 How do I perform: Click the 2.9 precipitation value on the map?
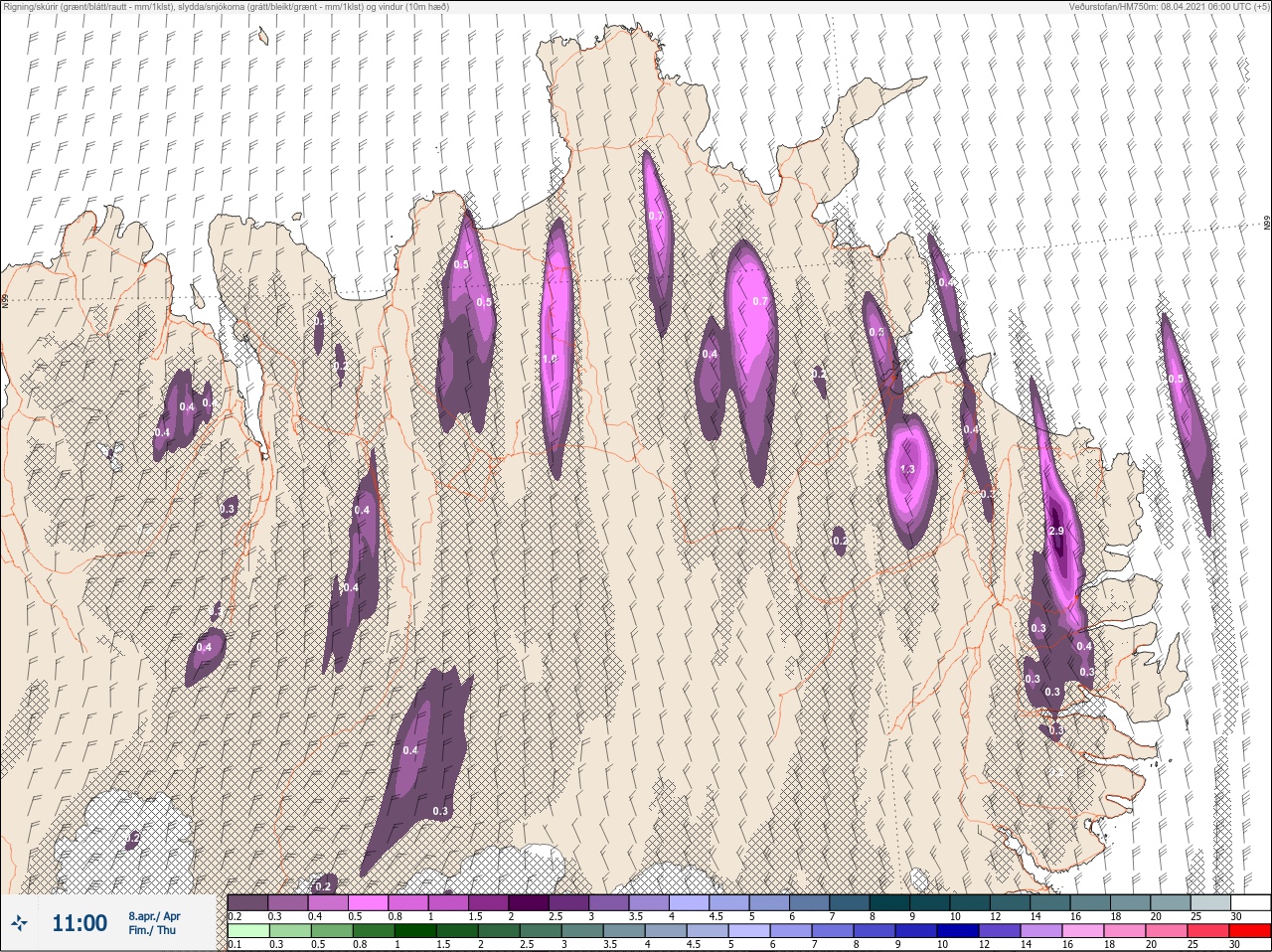(1056, 532)
